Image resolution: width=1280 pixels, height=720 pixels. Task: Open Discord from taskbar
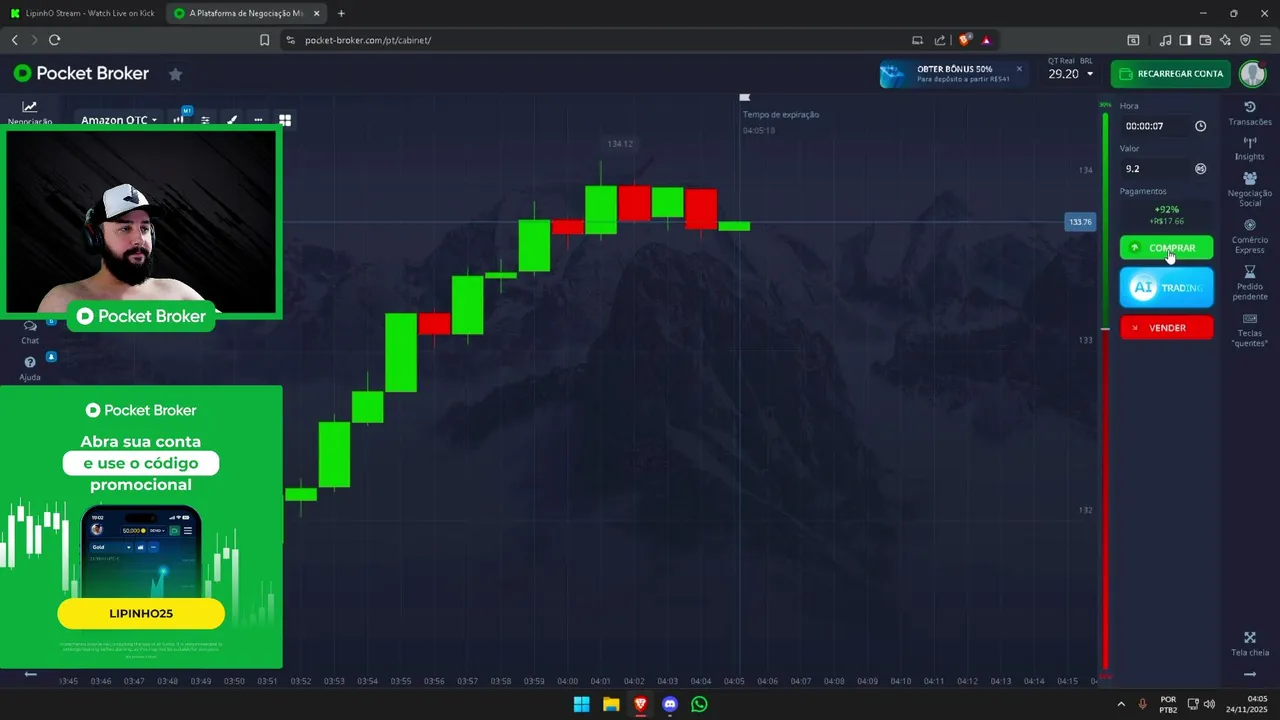coord(670,704)
